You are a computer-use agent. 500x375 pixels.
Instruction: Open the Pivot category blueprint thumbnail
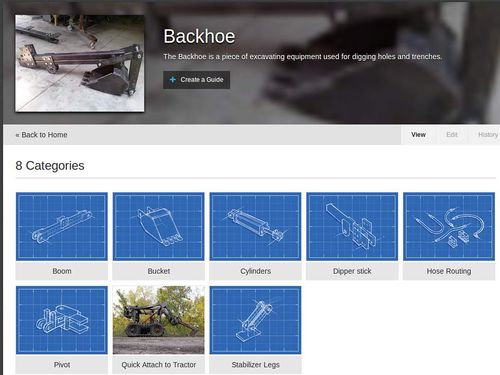coord(62,320)
